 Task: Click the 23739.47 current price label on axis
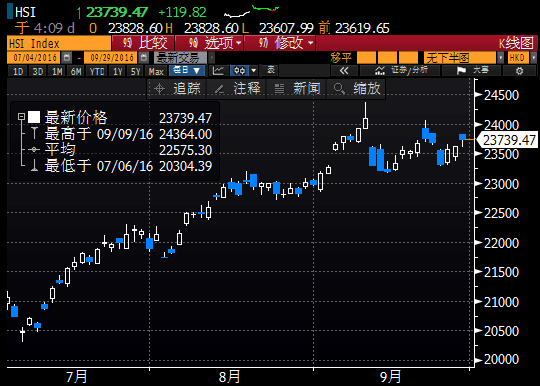509,140
